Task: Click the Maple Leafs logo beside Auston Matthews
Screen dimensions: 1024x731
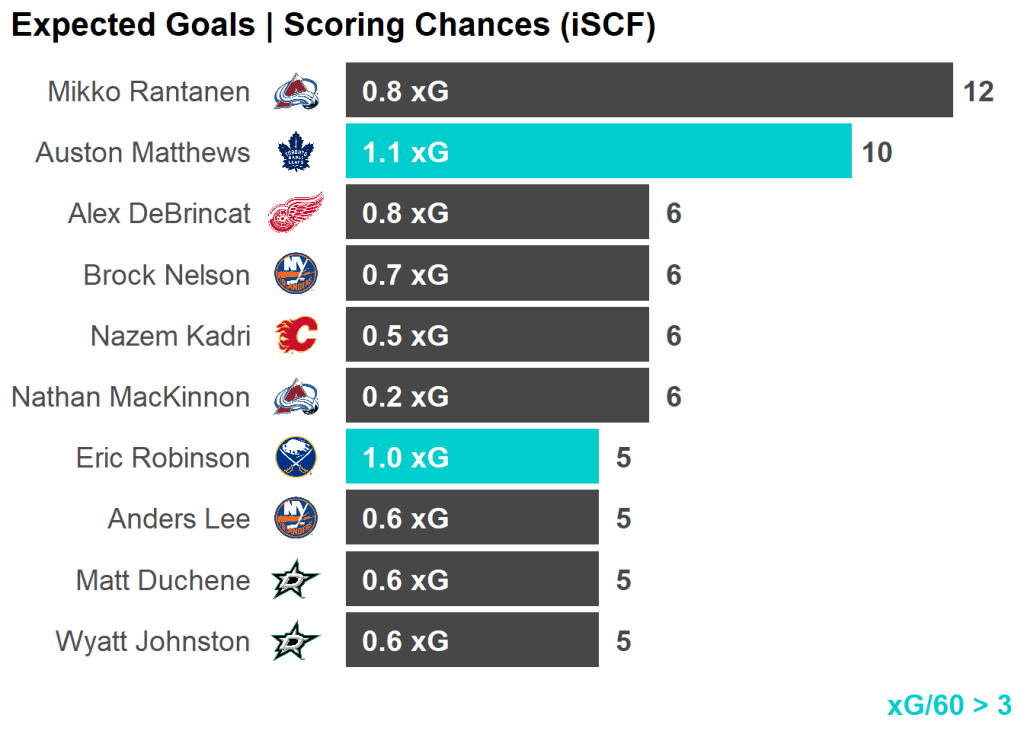Action: (296, 153)
